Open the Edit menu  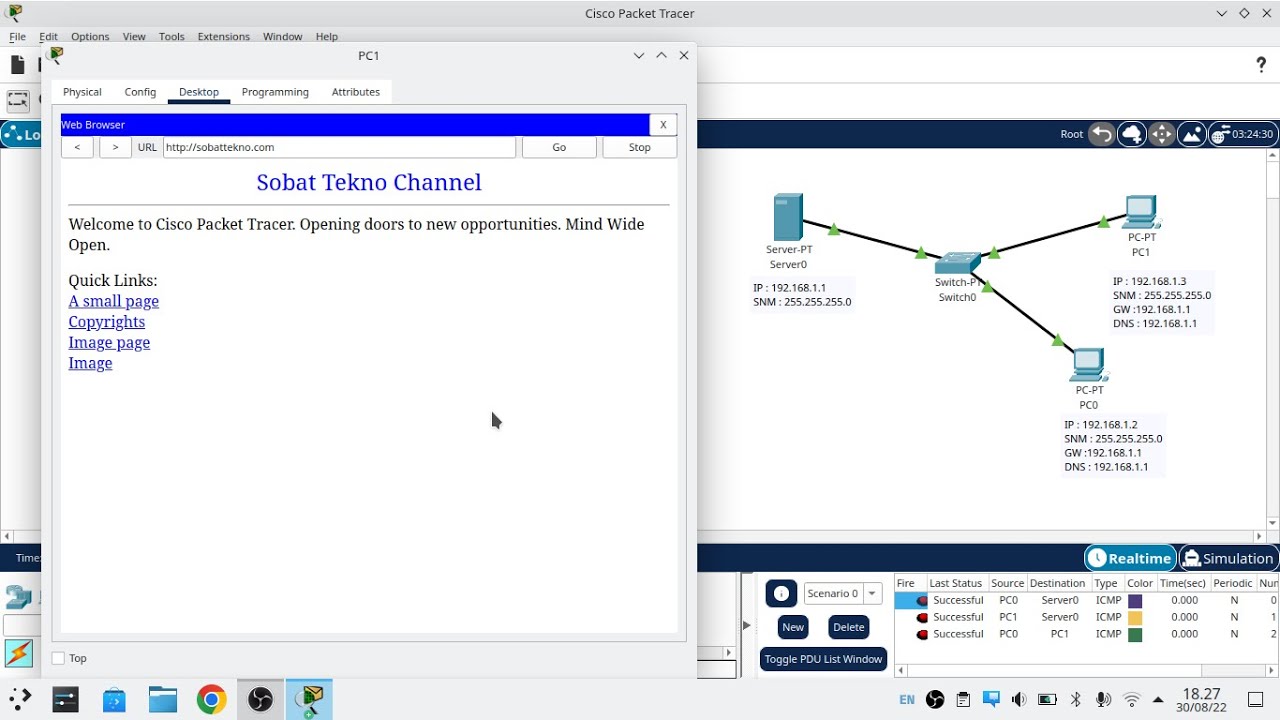(48, 36)
